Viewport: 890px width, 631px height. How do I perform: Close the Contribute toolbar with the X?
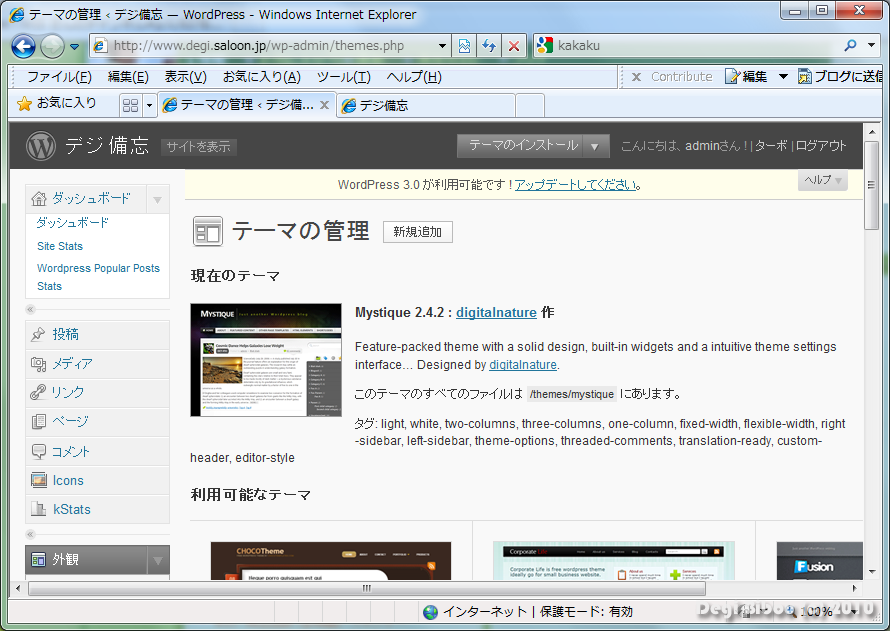[x=636, y=77]
